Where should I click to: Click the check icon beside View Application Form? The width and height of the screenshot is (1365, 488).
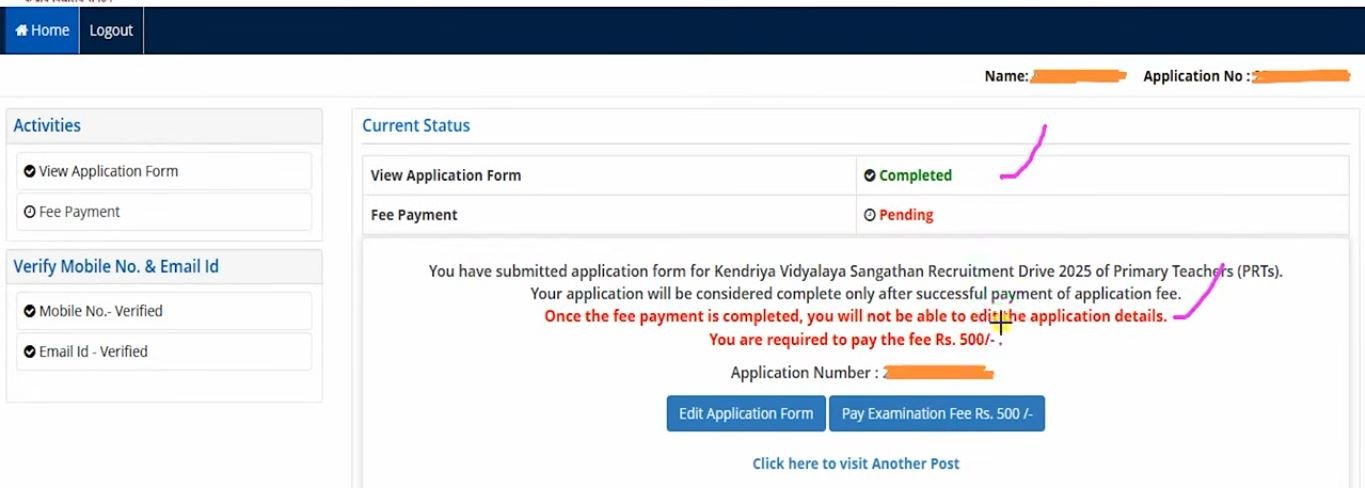tap(30, 172)
